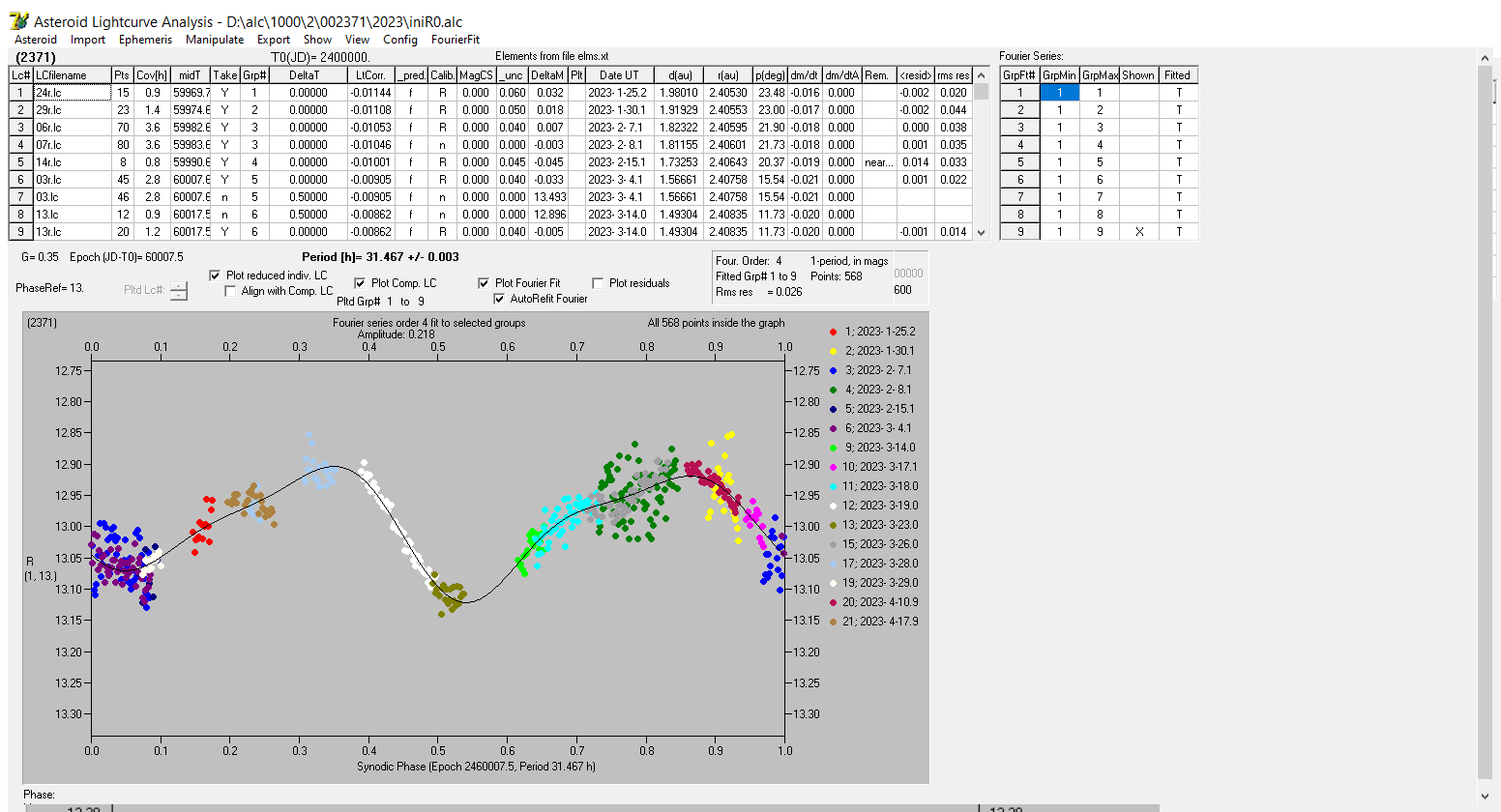
Task: Click the GrpMin column header in Fourier Series
Action: [1059, 75]
